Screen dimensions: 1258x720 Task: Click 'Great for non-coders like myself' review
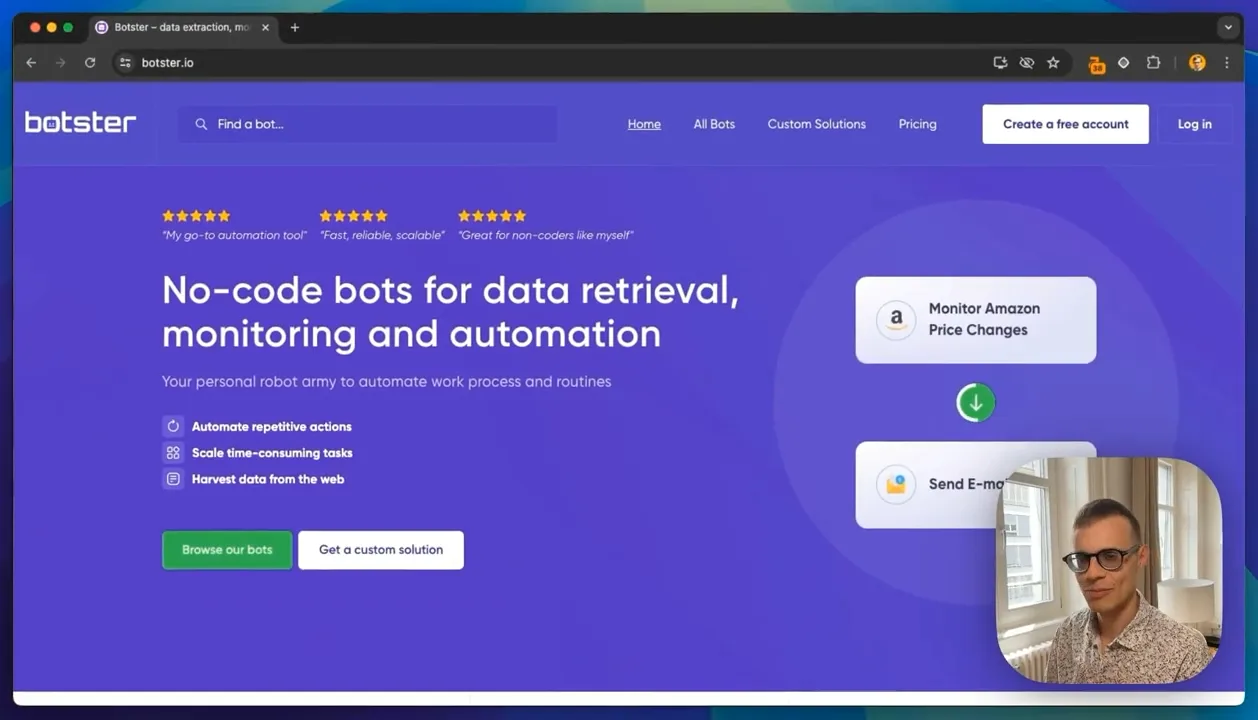pos(546,235)
